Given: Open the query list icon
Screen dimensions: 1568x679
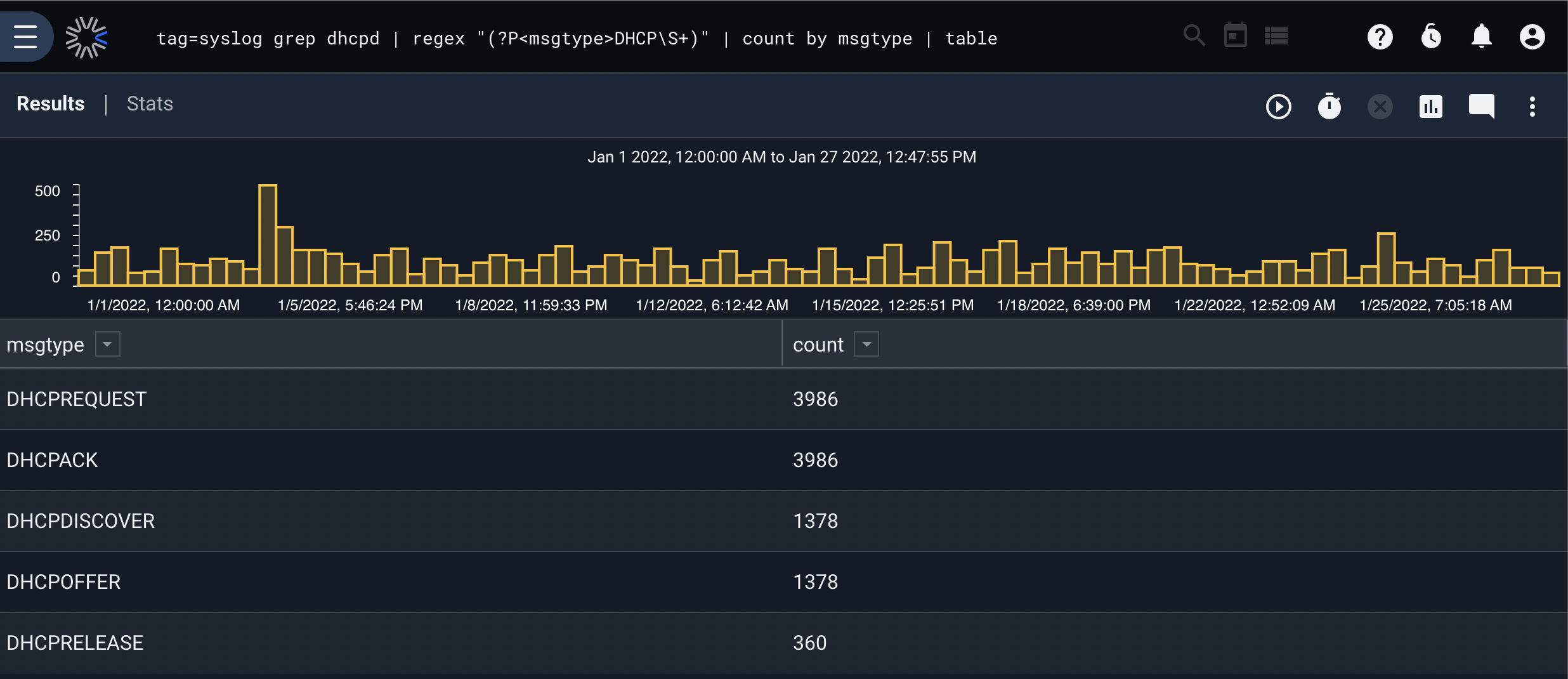Looking at the screenshot, I should click(x=1276, y=36).
